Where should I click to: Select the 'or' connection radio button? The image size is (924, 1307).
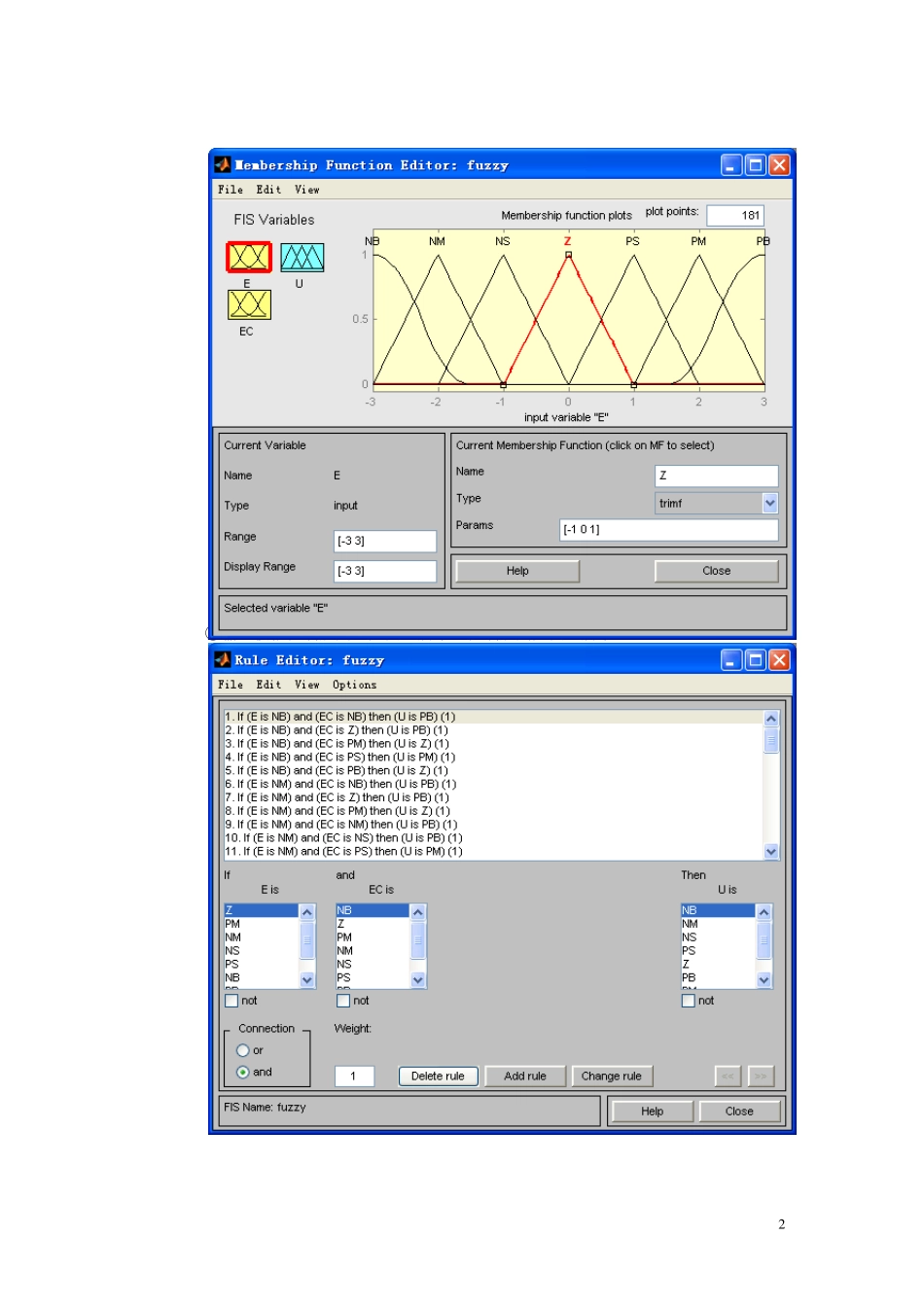(243, 1050)
